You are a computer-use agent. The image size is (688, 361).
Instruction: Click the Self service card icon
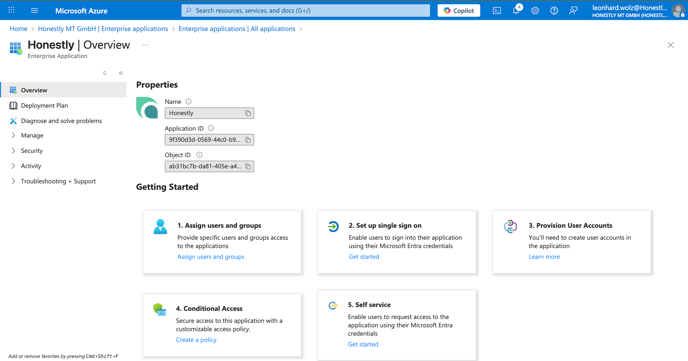pos(333,306)
